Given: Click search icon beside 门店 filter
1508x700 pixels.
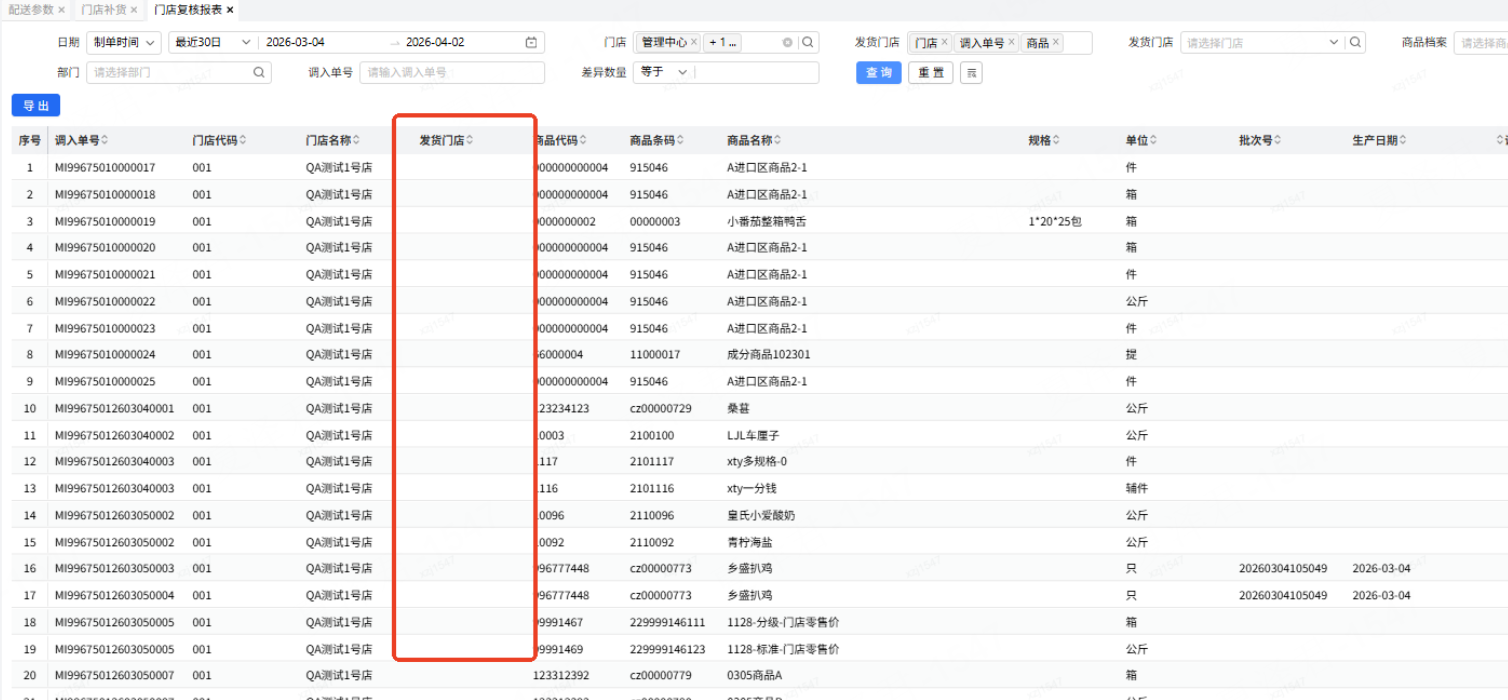Looking at the screenshot, I should (808, 43).
